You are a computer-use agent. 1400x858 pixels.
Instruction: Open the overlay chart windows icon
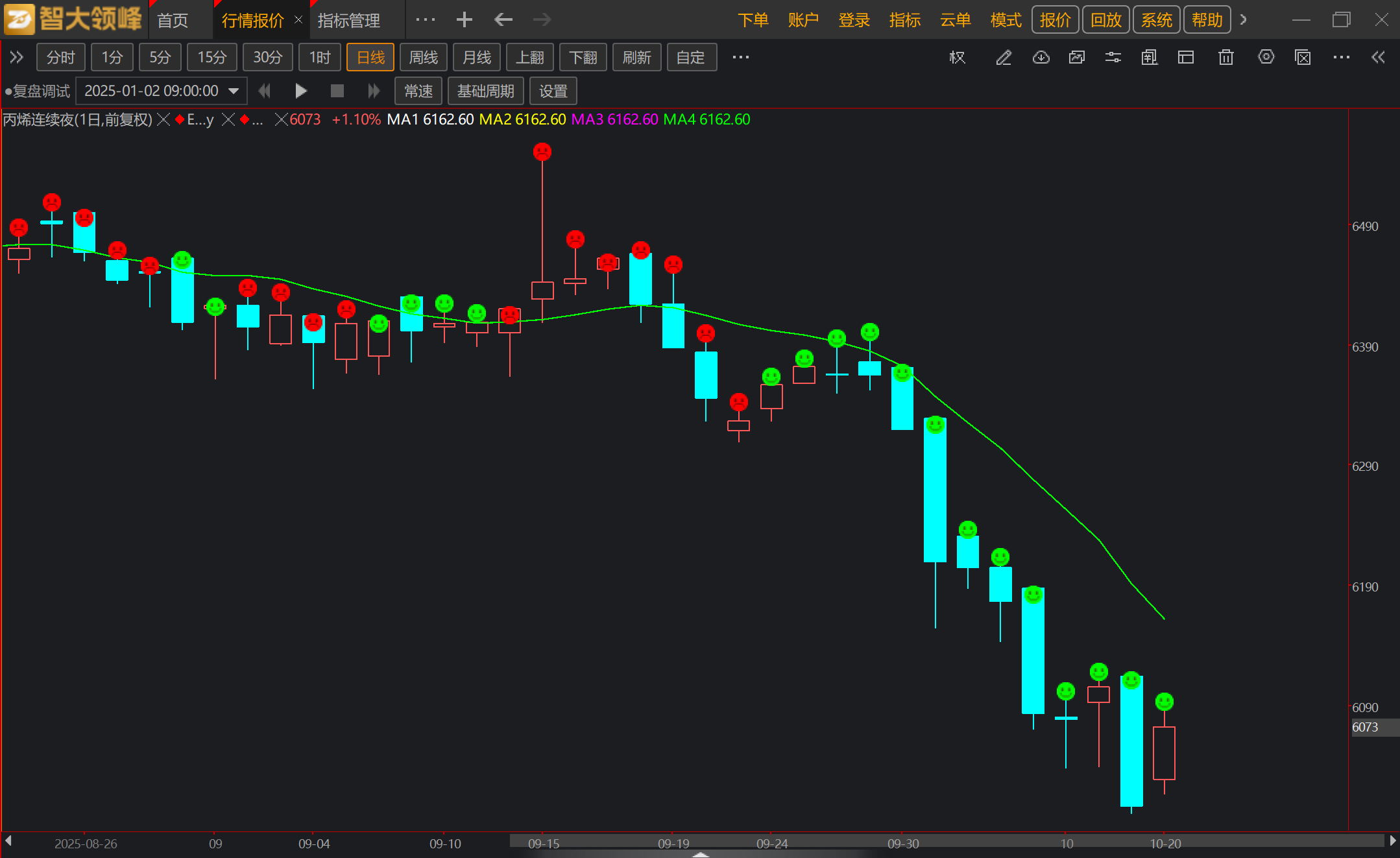[x=1077, y=58]
